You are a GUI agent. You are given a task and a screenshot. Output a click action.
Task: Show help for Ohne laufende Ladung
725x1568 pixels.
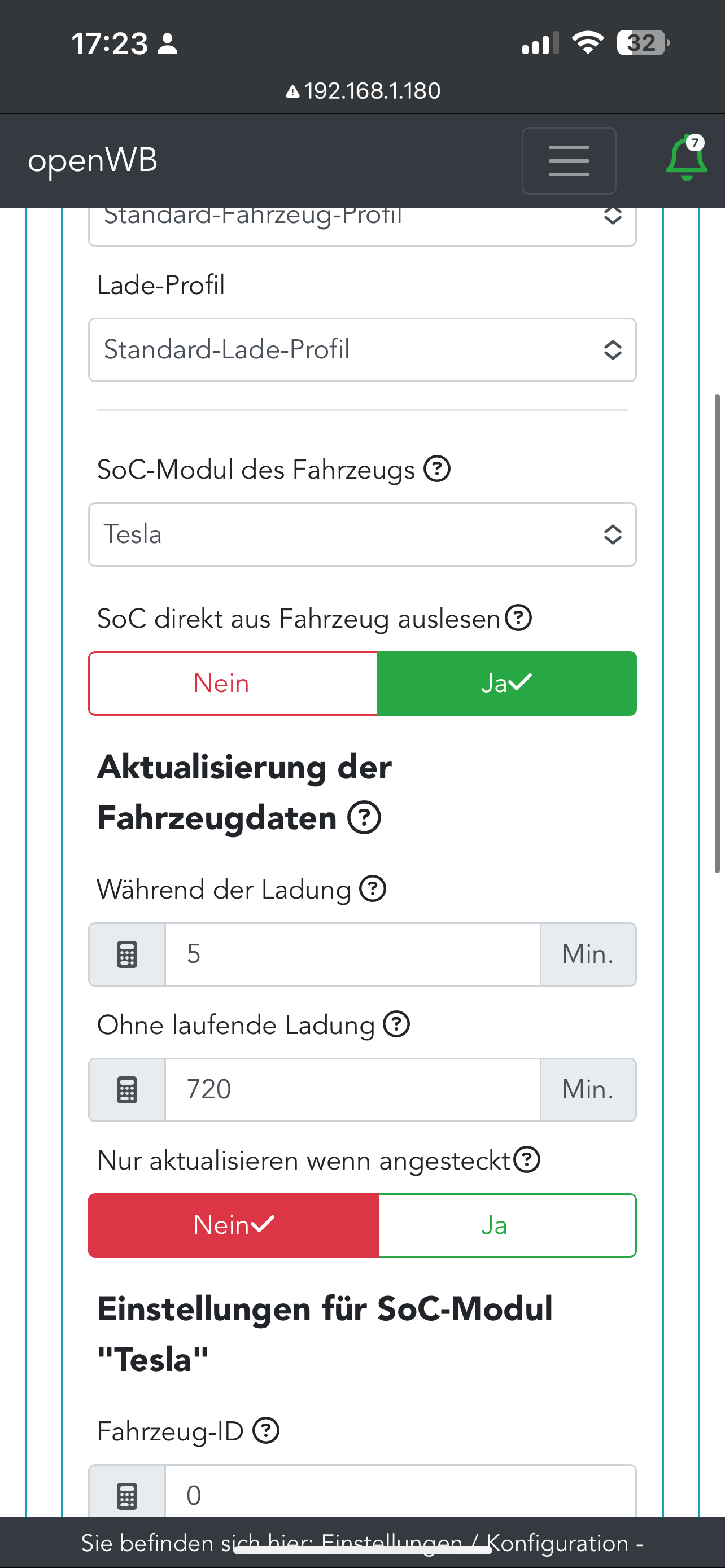(x=396, y=1024)
